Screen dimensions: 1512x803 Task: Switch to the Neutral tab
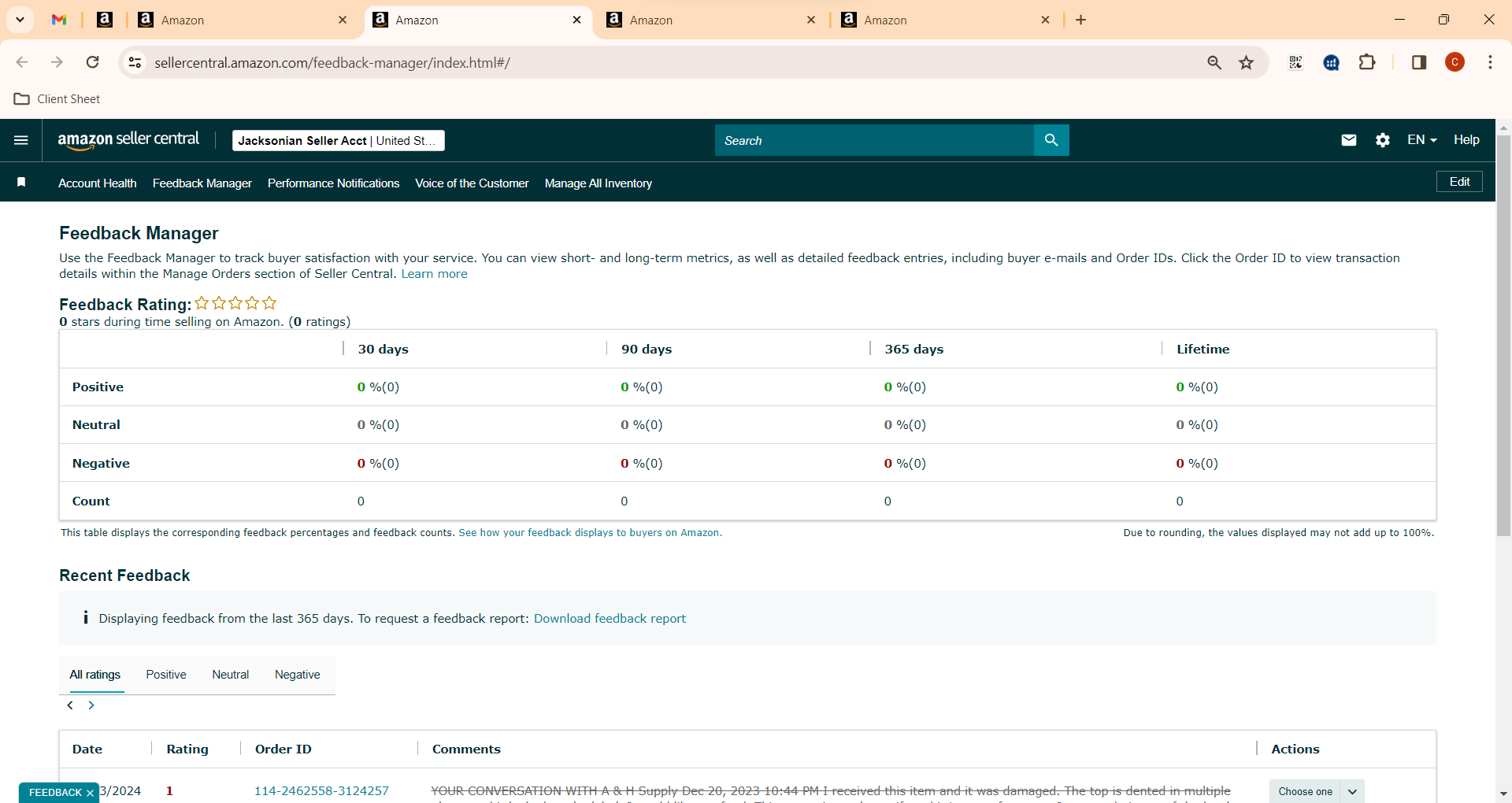click(x=231, y=675)
